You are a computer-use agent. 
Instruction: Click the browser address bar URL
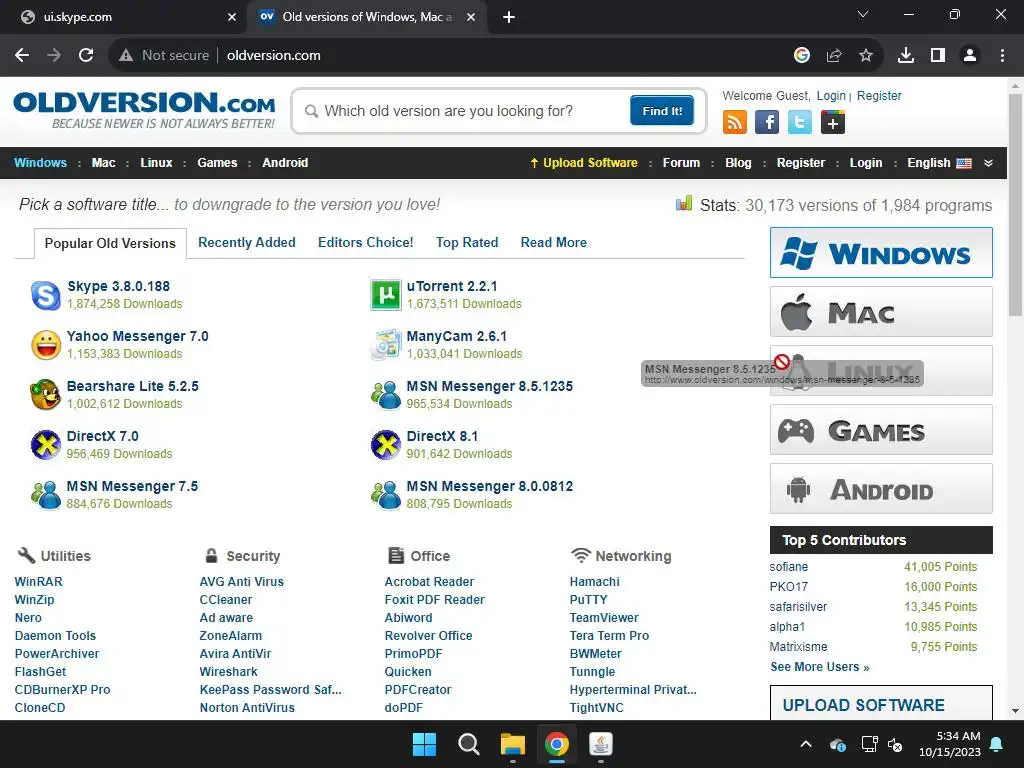click(274, 56)
